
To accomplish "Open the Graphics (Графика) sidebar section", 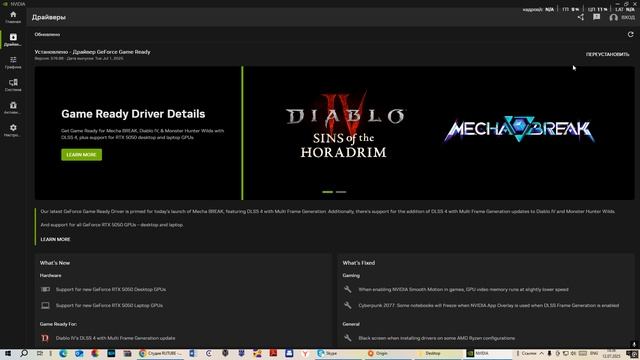I will [x=13, y=62].
